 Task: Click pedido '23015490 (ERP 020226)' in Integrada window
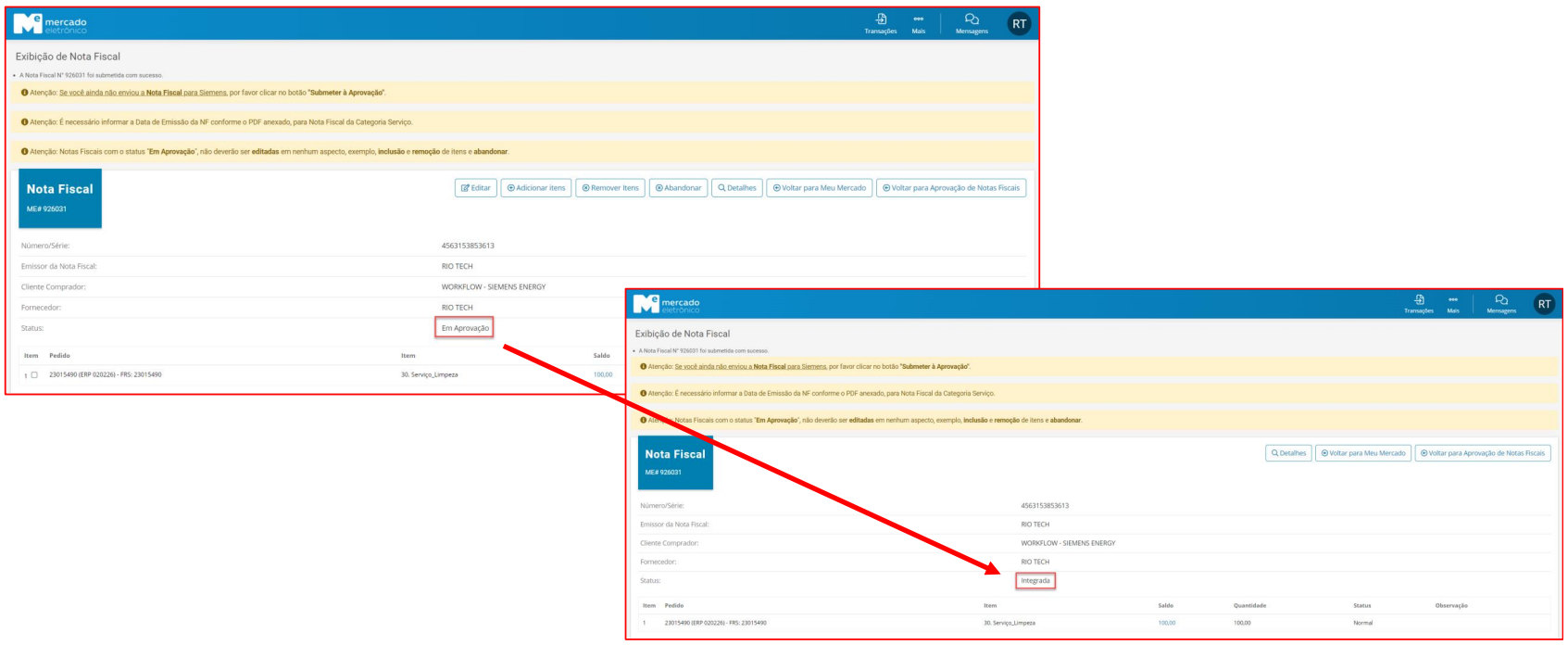[x=715, y=623]
